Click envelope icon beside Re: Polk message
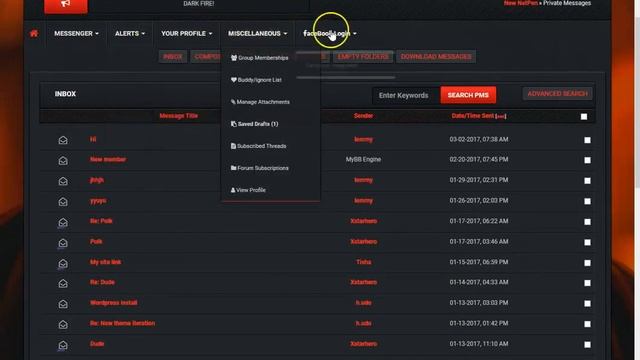This screenshot has width=640, height=360. (63, 222)
